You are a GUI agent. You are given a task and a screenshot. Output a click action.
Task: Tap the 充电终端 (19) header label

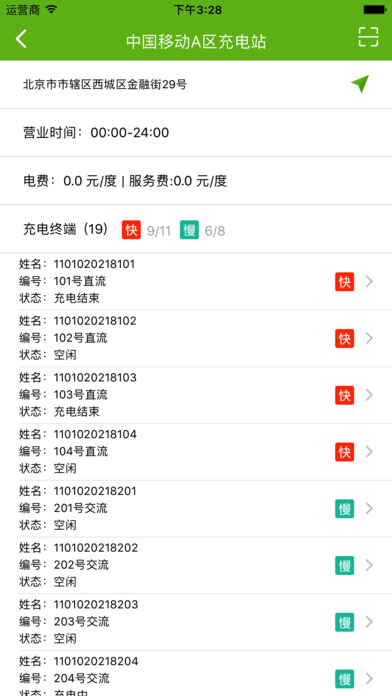(x=66, y=229)
